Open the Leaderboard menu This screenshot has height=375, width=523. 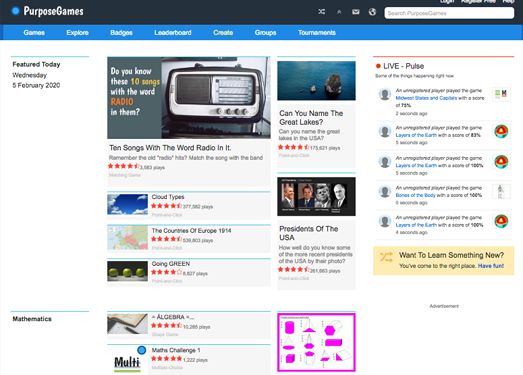click(173, 32)
